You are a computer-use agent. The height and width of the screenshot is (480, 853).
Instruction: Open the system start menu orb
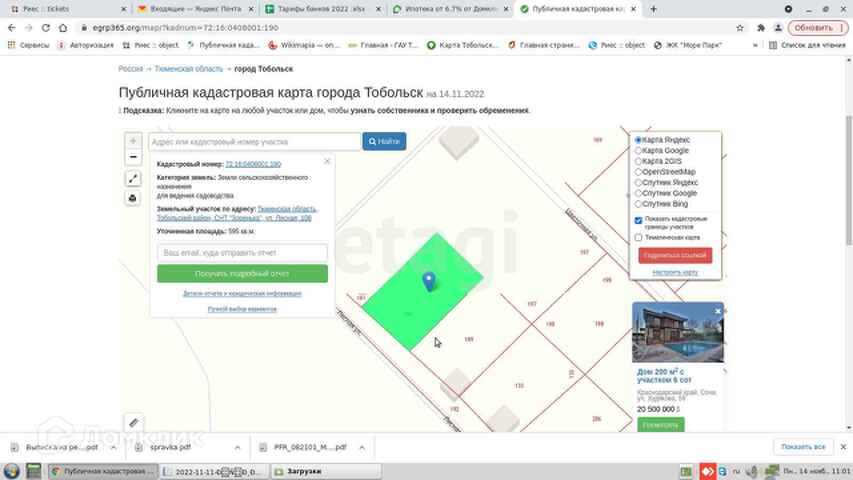tap(11, 471)
